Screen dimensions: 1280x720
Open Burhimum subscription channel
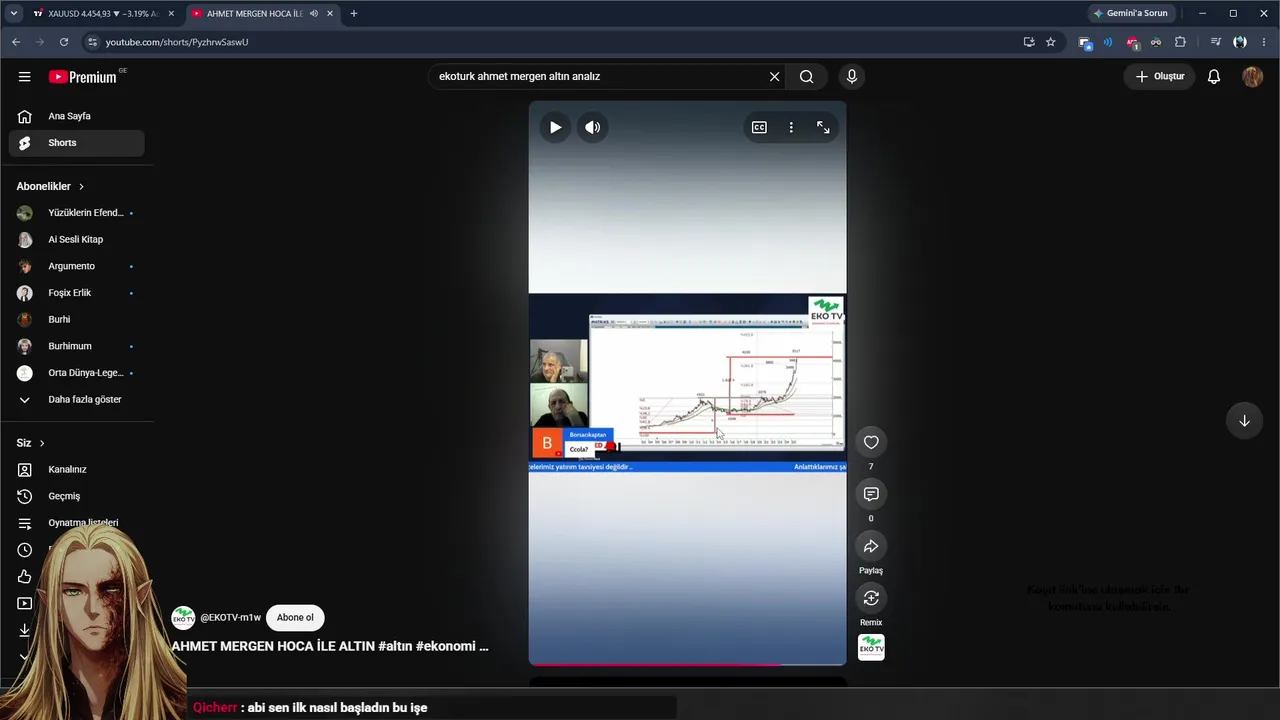click(76, 346)
